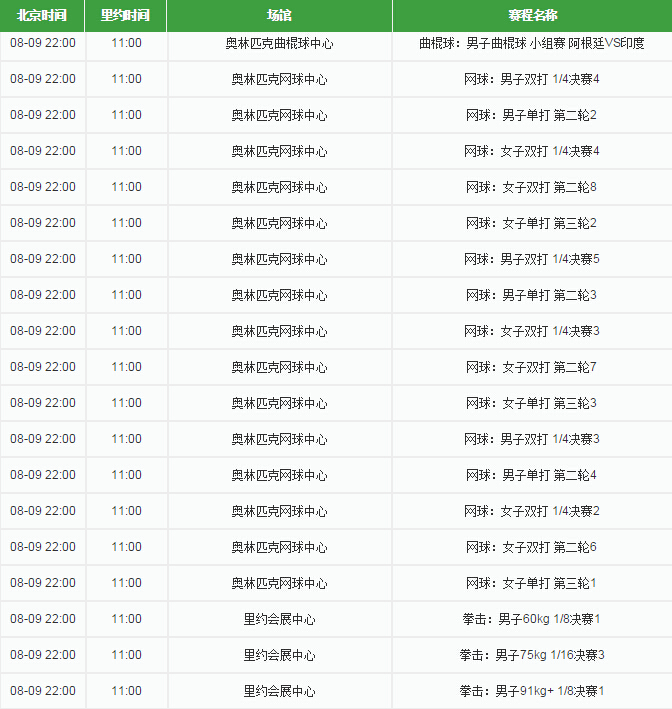Click 网球 女子双打 1/4决赛4 event
The width and height of the screenshot is (672, 709).
[532, 151]
